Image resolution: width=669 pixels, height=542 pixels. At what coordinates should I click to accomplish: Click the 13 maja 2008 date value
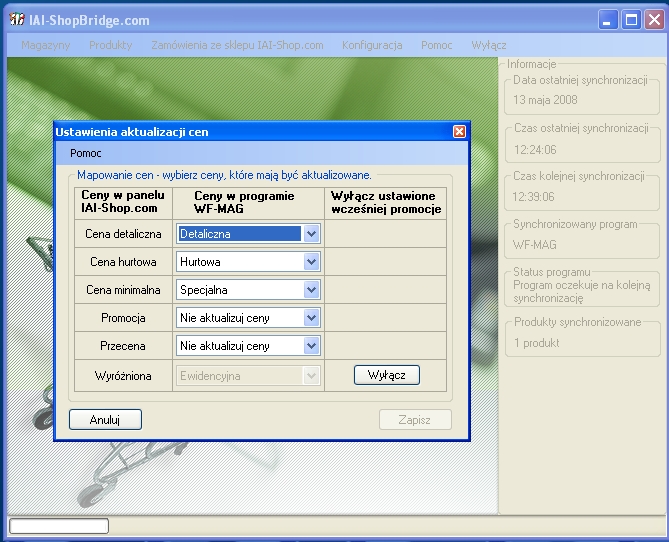coord(545,100)
